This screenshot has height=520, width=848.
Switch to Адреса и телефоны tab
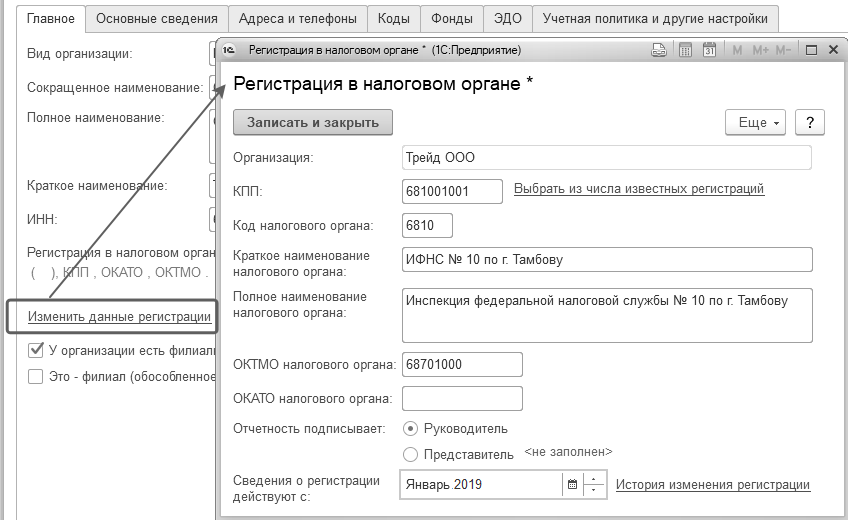pyautogui.click(x=297, y=19)
